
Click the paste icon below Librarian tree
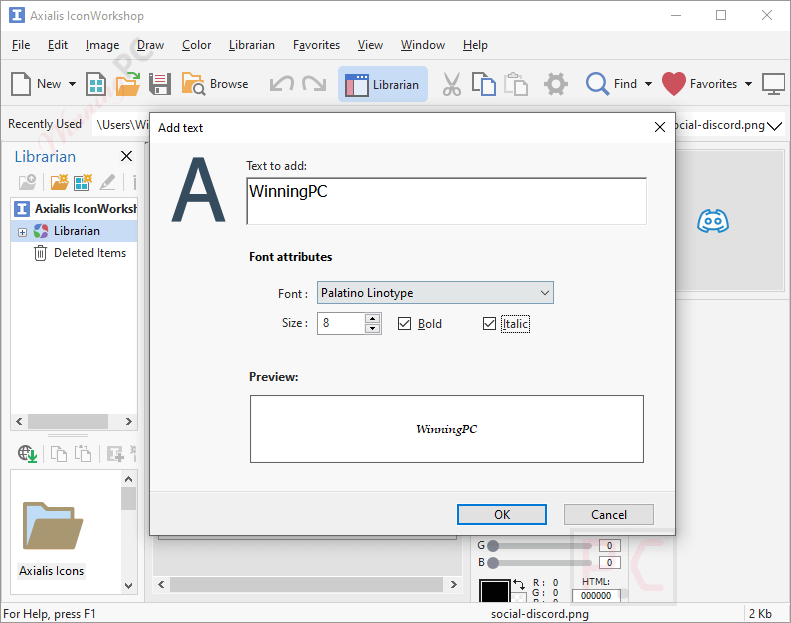pyautogui.click(x=83, y=454)
